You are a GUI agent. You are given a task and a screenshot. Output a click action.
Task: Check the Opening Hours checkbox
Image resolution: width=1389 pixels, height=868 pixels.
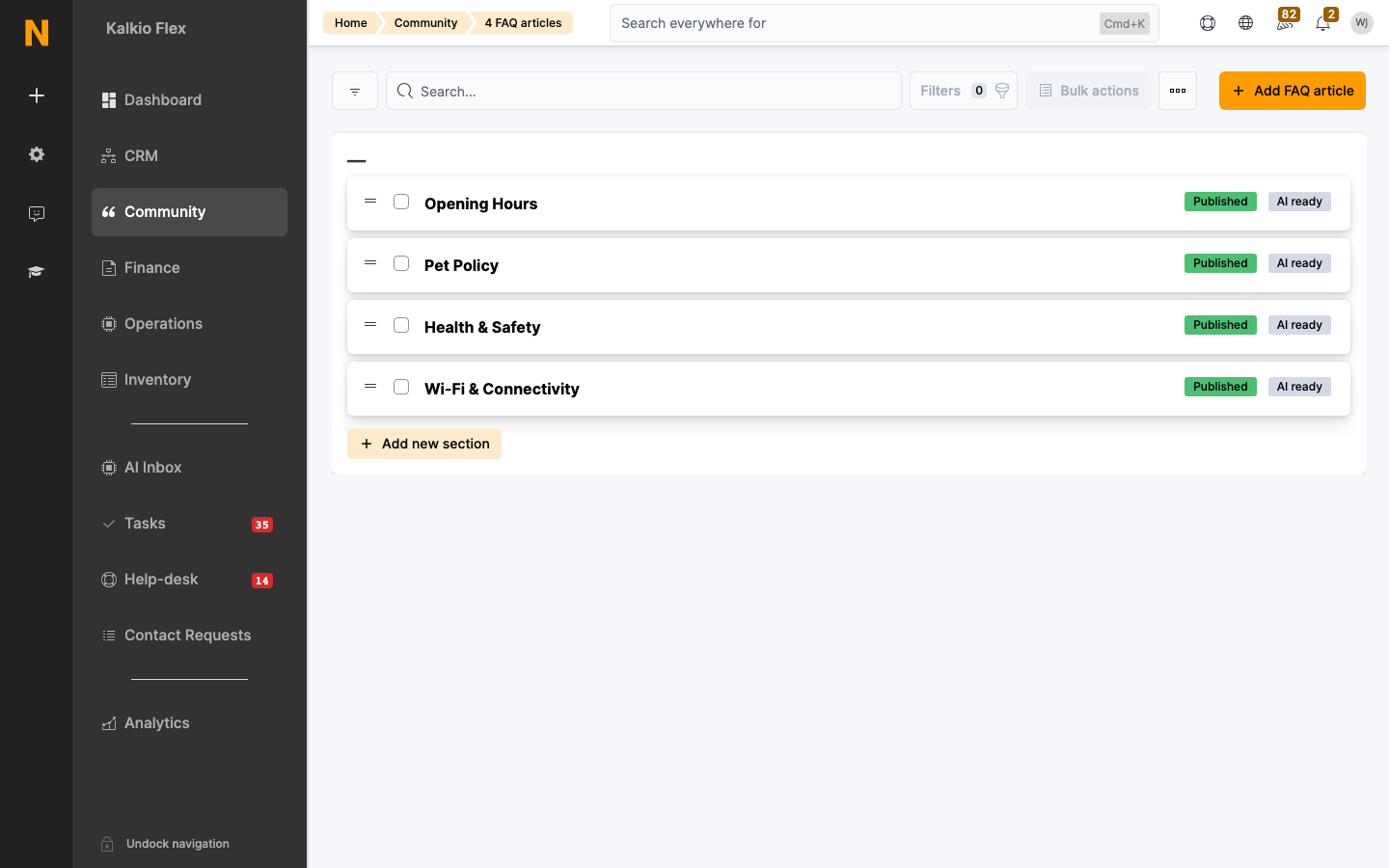point(401,202)
